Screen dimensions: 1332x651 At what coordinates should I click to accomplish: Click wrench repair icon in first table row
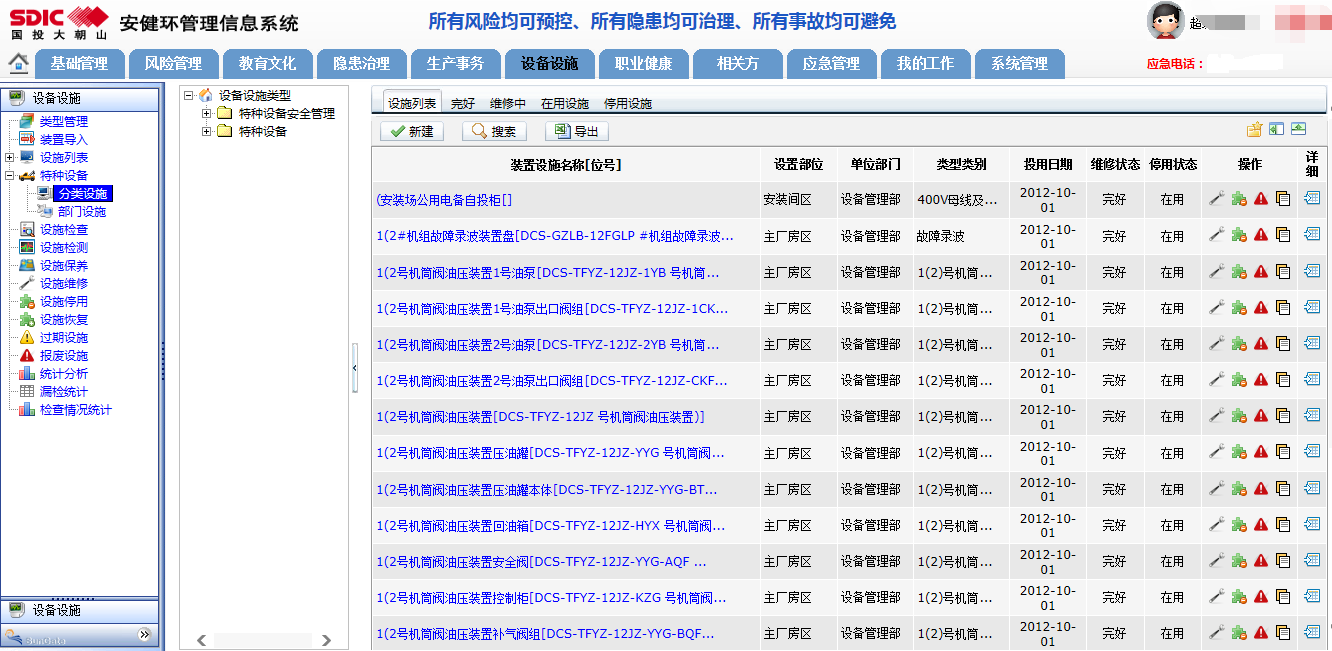click(1217, 199)
